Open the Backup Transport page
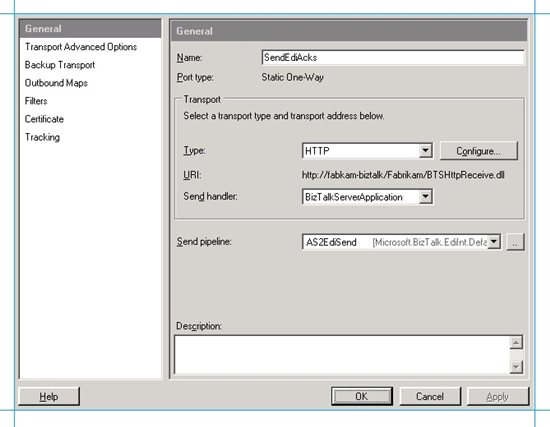The width and height of the screenshot is (550, 427). (60, 65)
